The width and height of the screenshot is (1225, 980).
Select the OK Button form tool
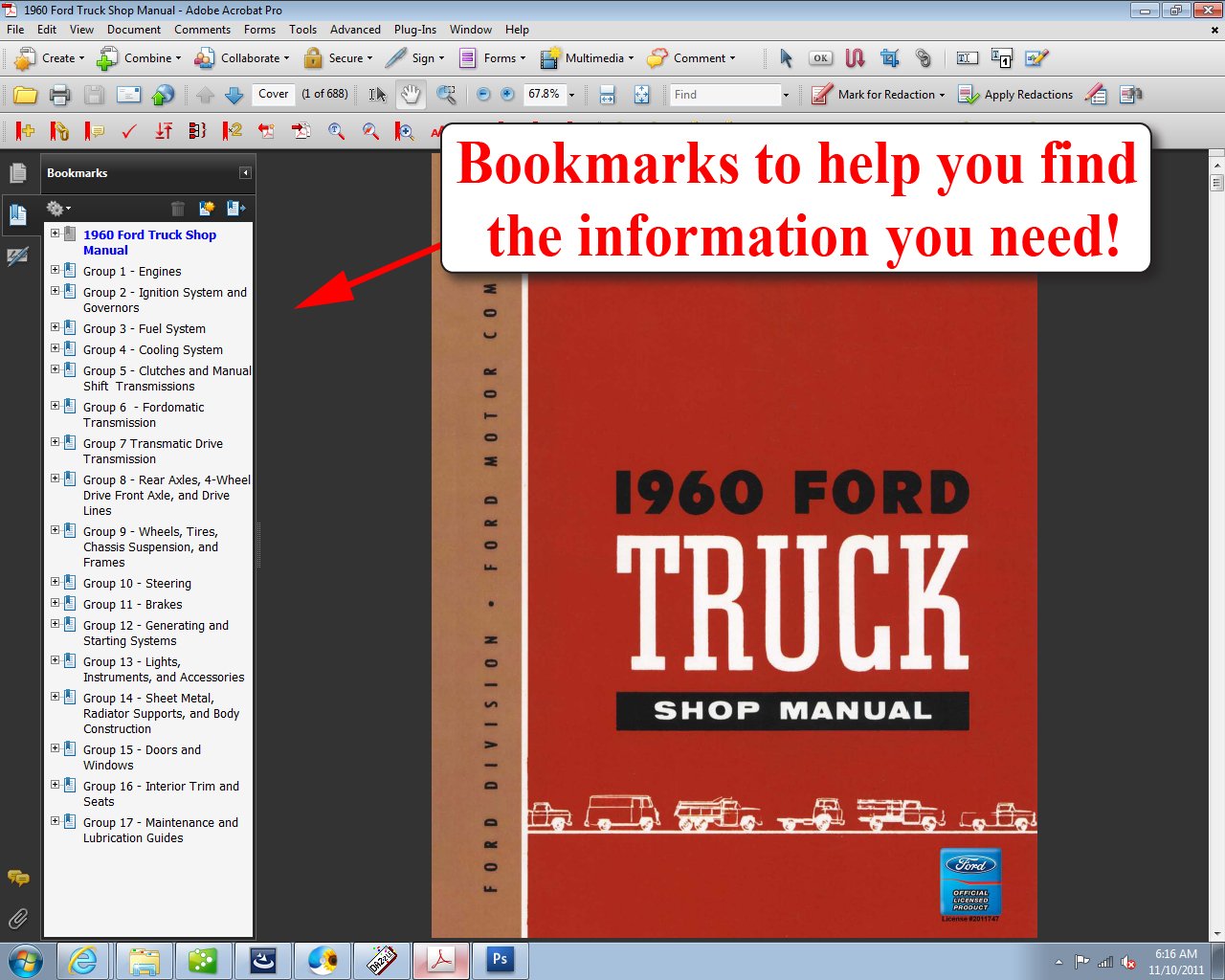click(820, 58)
